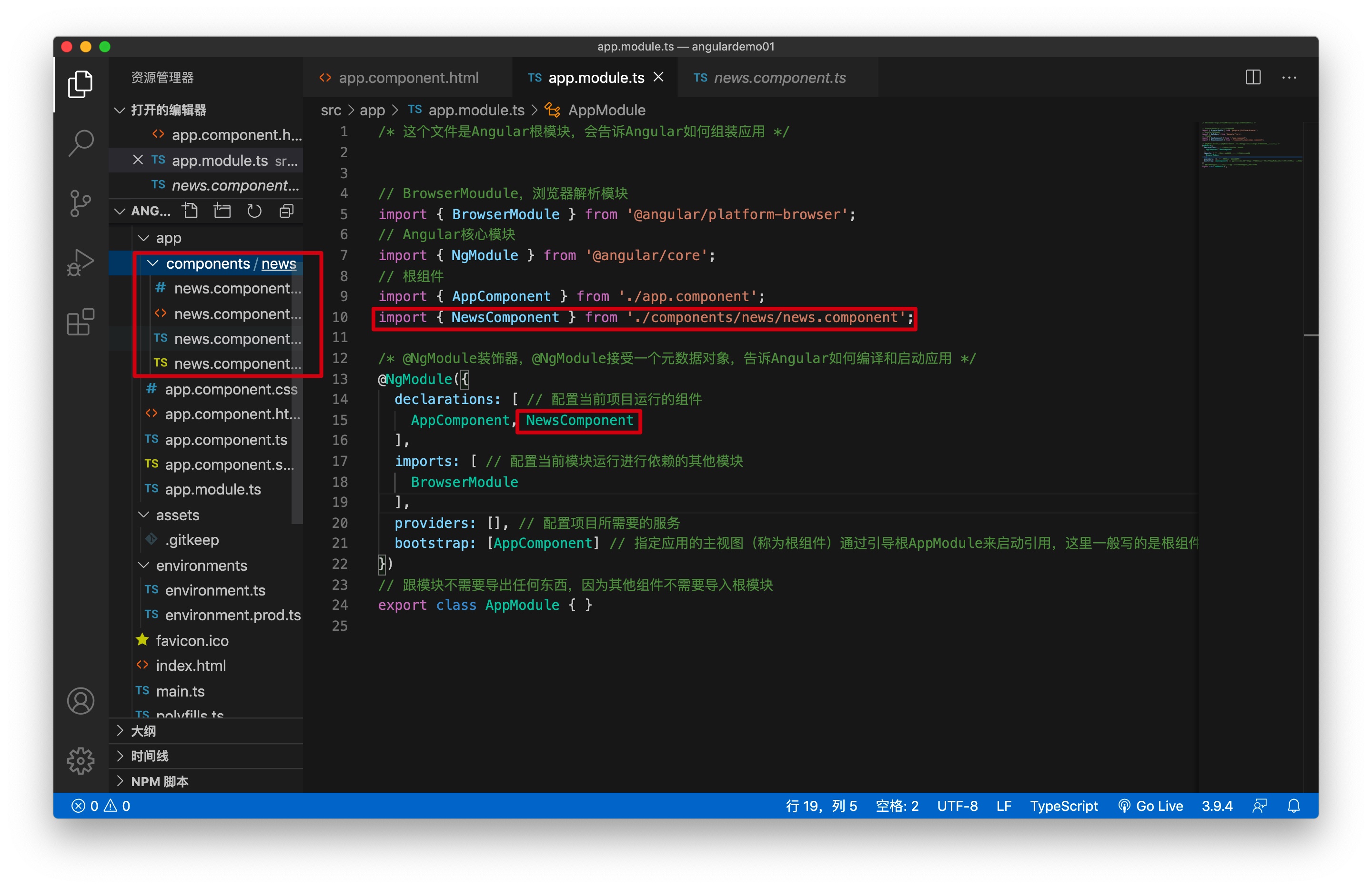Click the Accounts icon in activity bar
The image size is (1372, 889).
81,701
